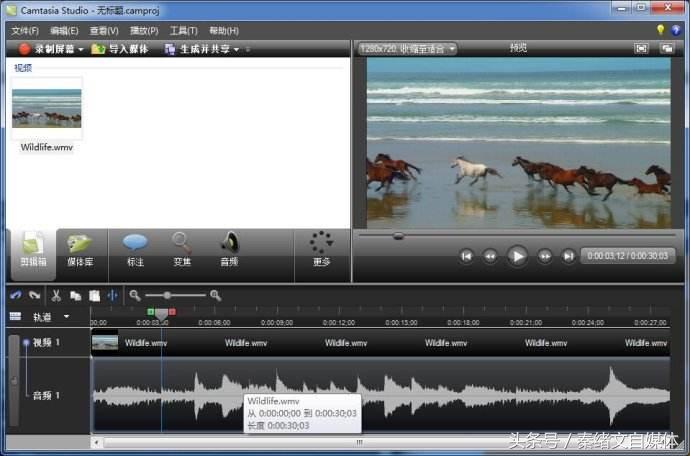This screenshot has width=690, height=456.
Task: Switch to the 媒体库 library tab
Action: coord(80,250)
